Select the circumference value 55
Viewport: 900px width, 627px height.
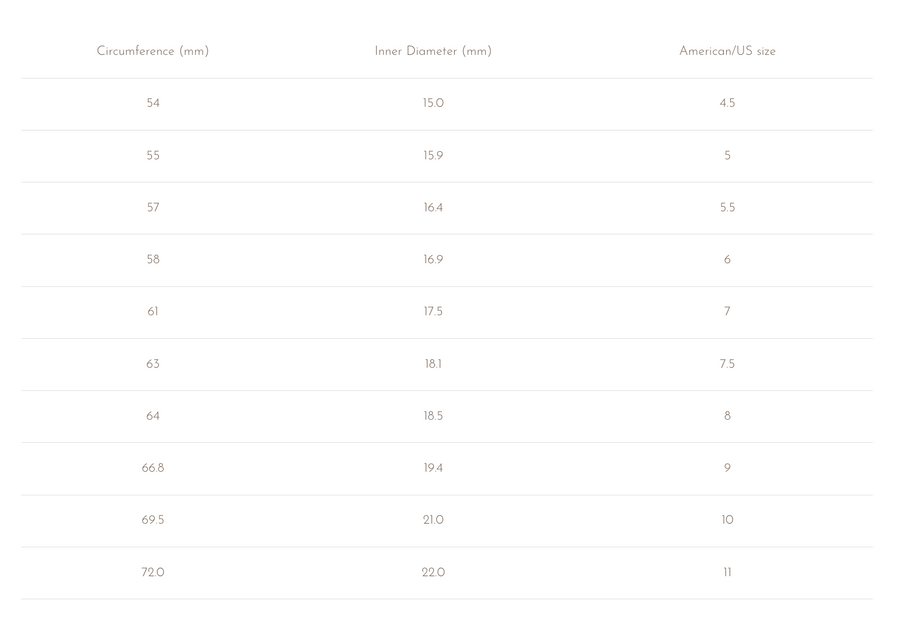[153, 156]
